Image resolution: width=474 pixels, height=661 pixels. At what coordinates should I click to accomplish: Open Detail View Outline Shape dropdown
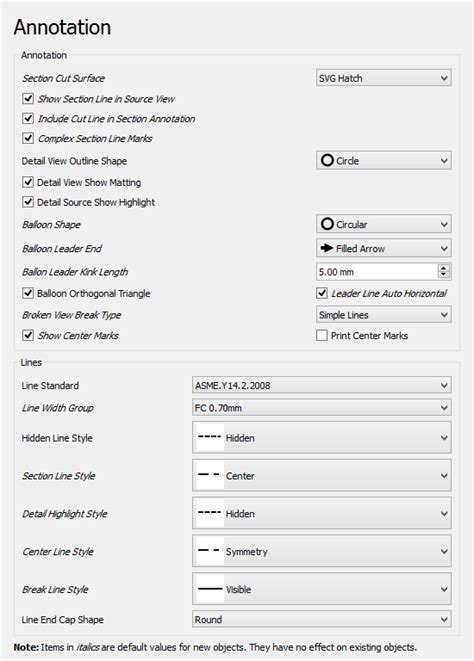click(383, 161)
